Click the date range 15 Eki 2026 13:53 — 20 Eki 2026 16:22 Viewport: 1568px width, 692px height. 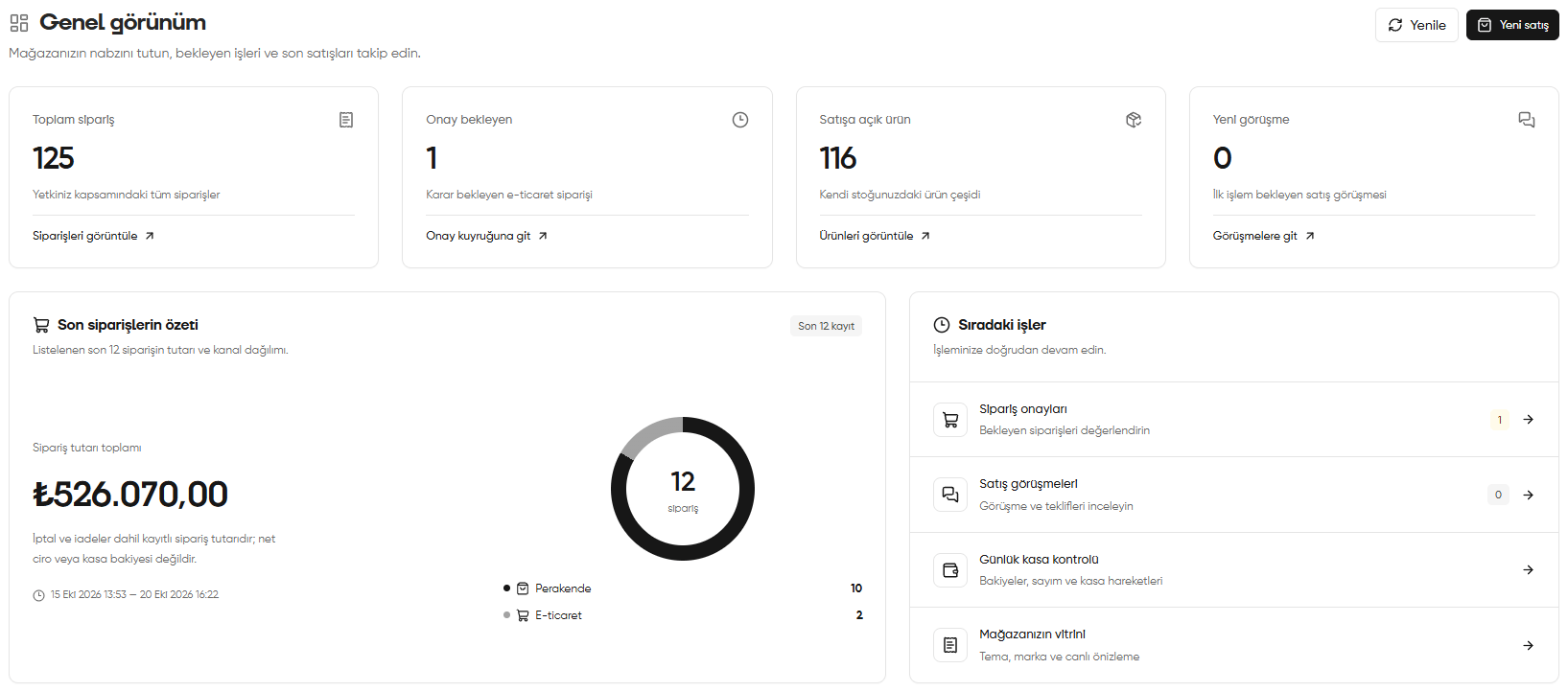(x=134, y=595)
